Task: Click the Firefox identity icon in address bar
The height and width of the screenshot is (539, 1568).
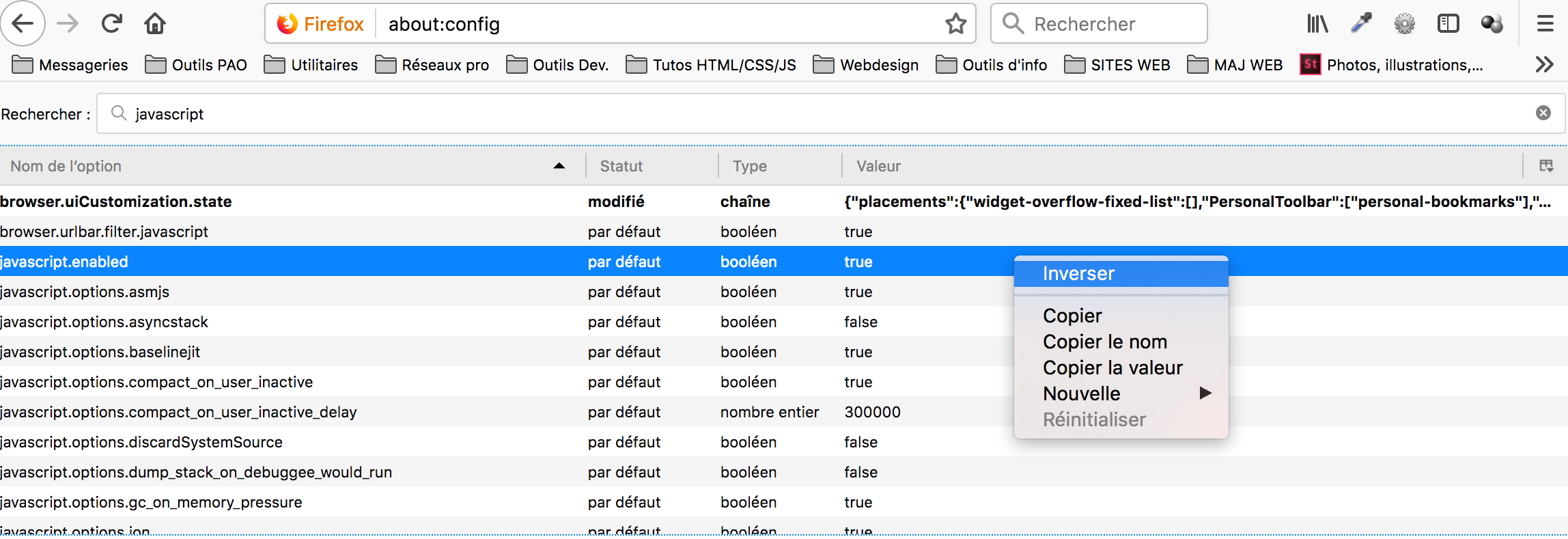Action: pos(320,24)
